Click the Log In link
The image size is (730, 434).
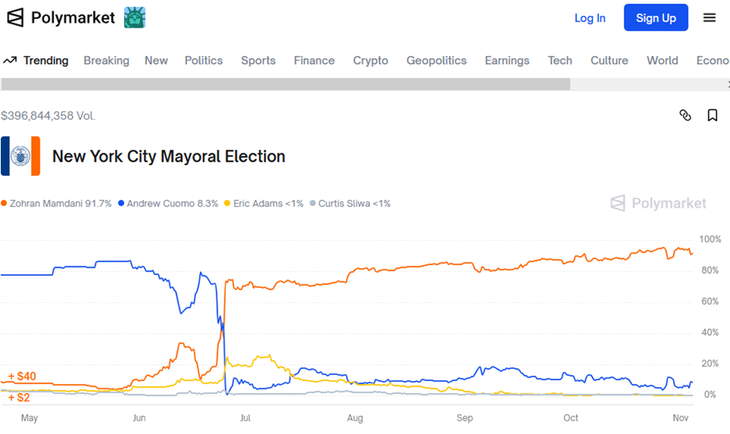click(590, 18)
